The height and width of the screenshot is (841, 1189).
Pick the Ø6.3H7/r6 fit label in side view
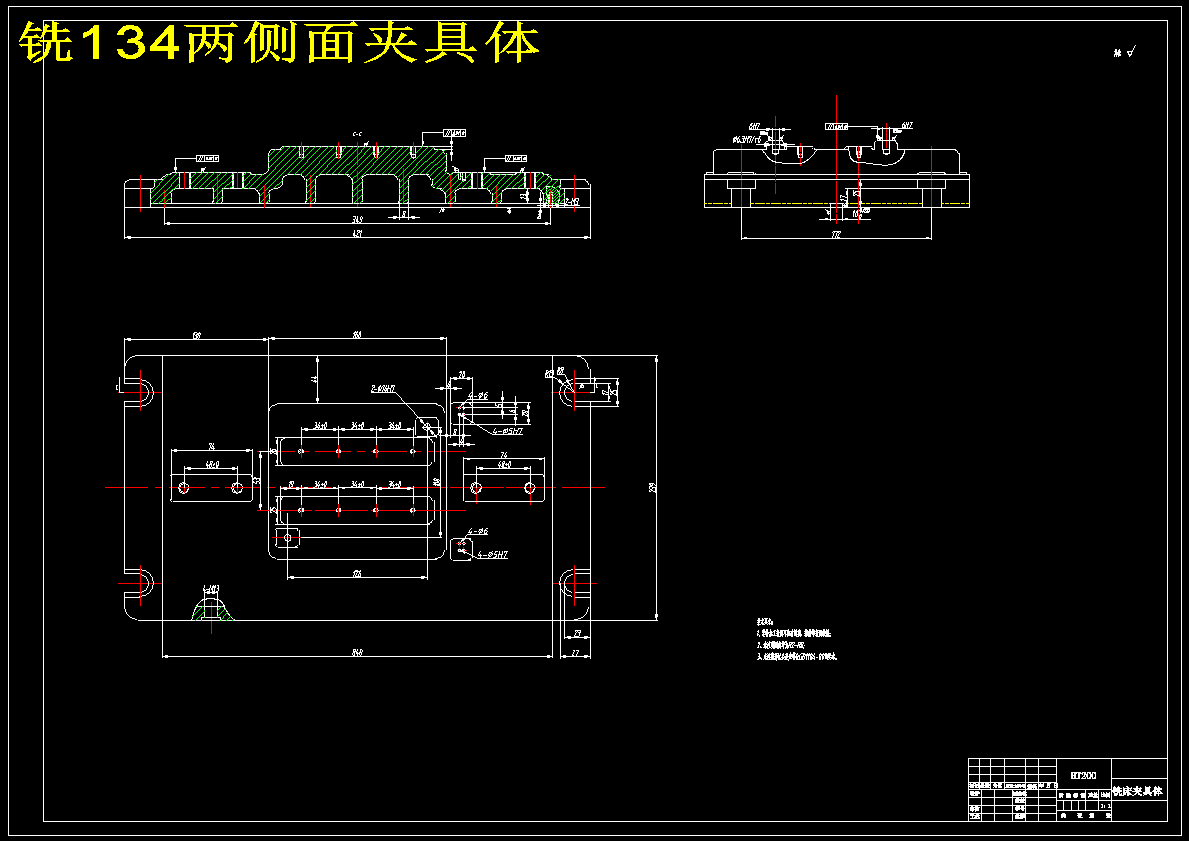pyautogui.click(x=747, y=140)
